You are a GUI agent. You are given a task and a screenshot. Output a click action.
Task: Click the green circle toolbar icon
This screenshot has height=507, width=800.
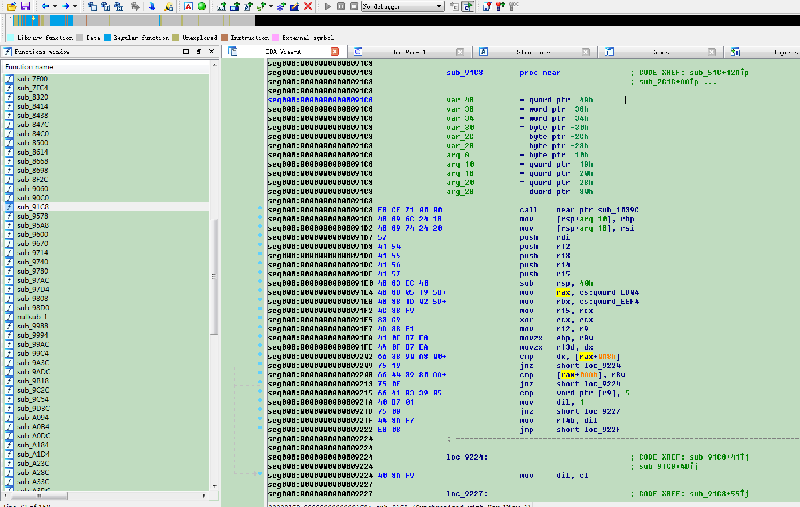coord(202,6)
